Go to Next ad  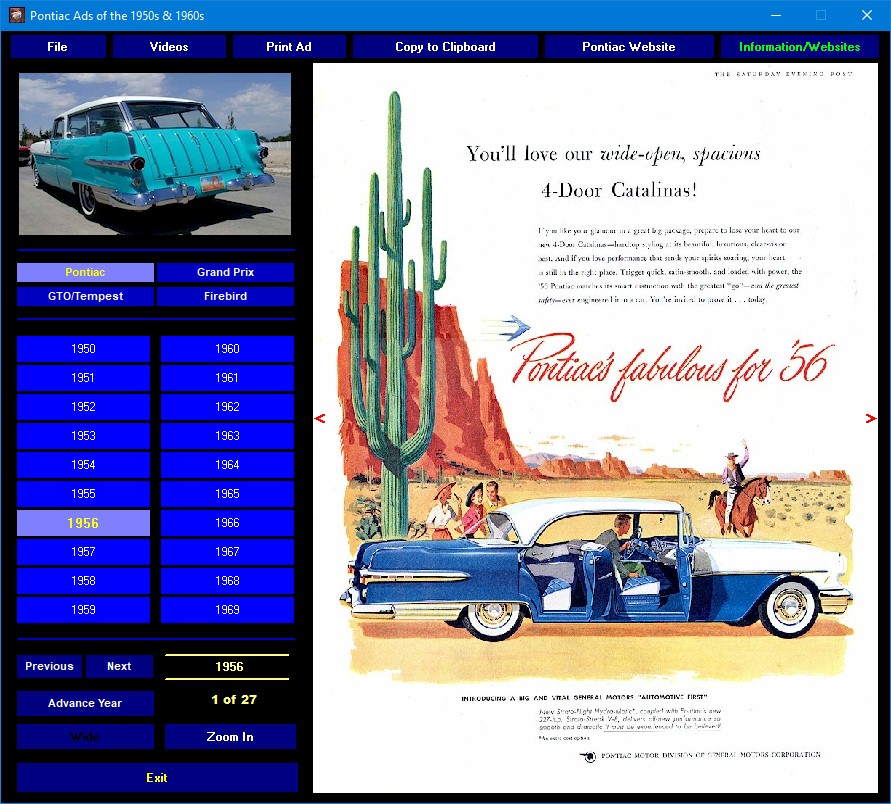click(119, 666)
